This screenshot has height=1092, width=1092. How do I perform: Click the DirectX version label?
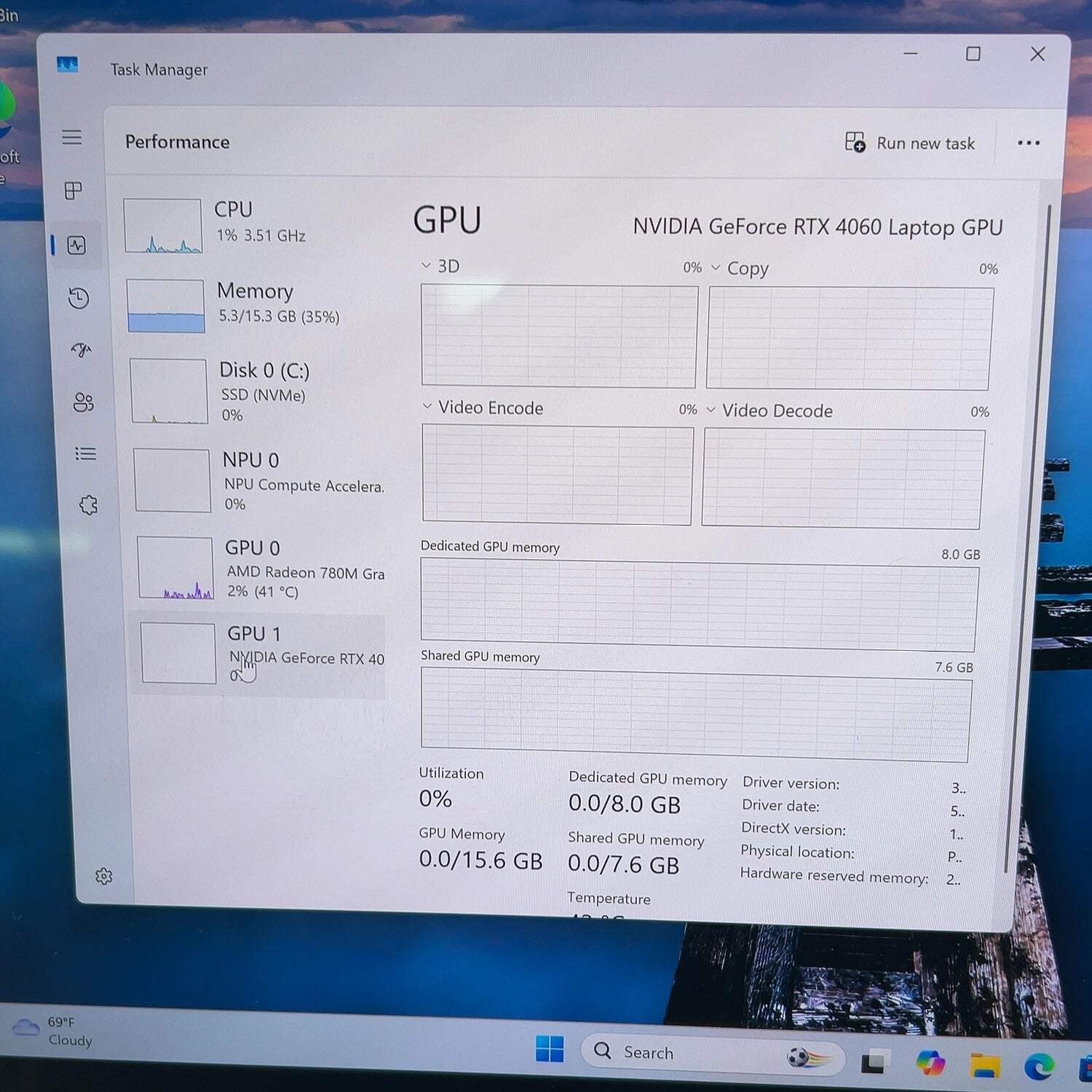tap(794, 829)
